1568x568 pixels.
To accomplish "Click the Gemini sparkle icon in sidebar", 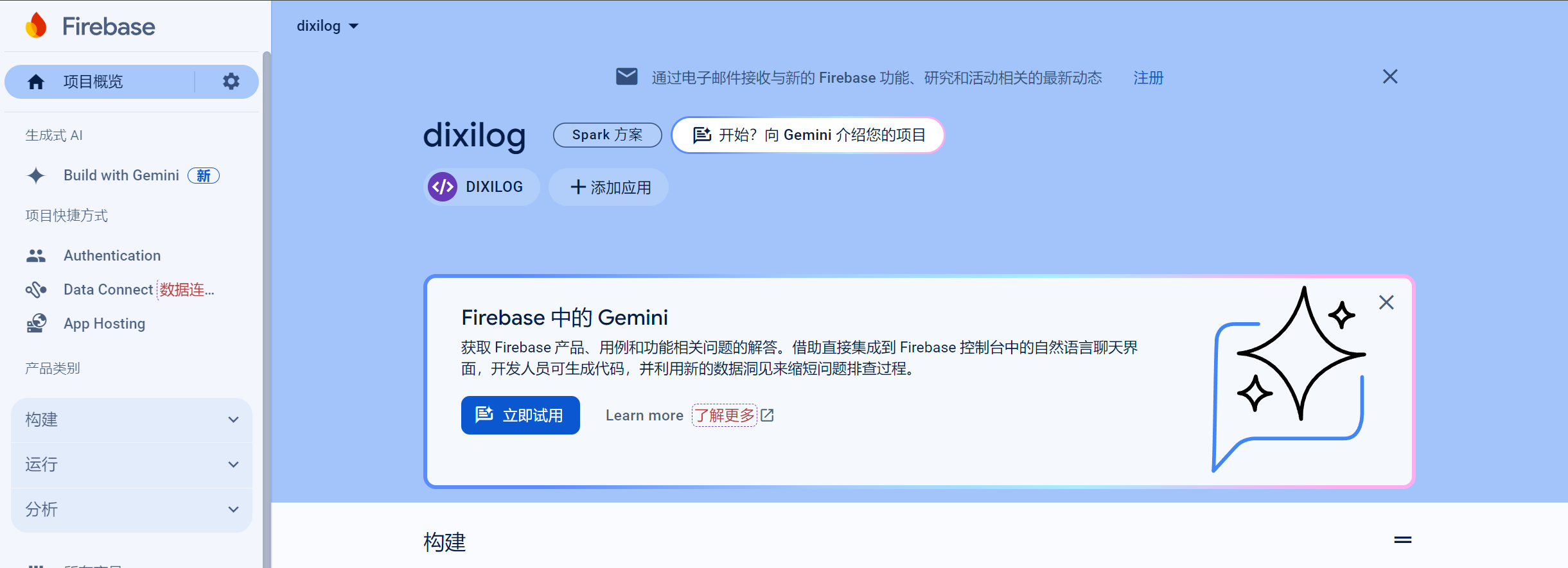I will pyautogui.click(x=36, y=175).
